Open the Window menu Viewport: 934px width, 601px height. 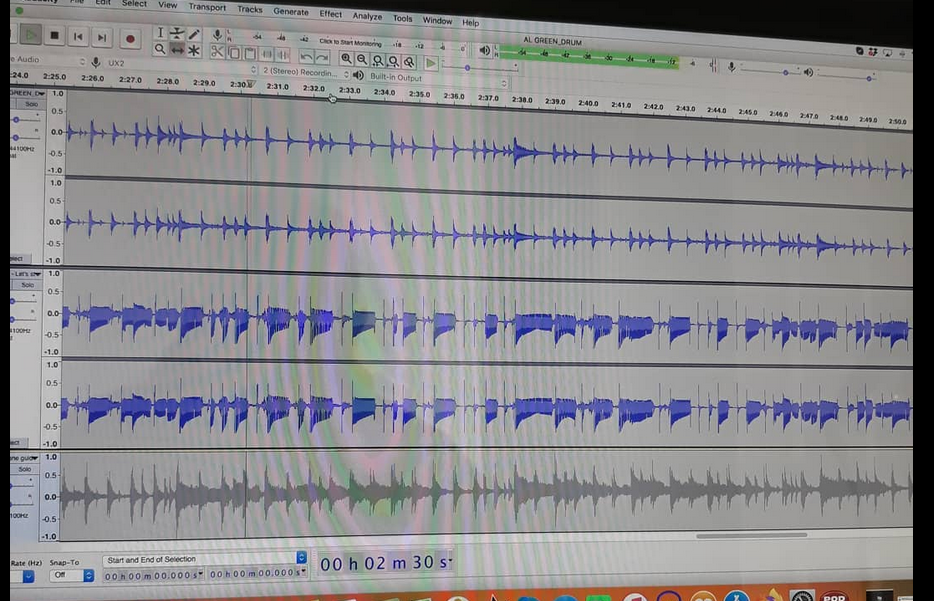[437, 20]
